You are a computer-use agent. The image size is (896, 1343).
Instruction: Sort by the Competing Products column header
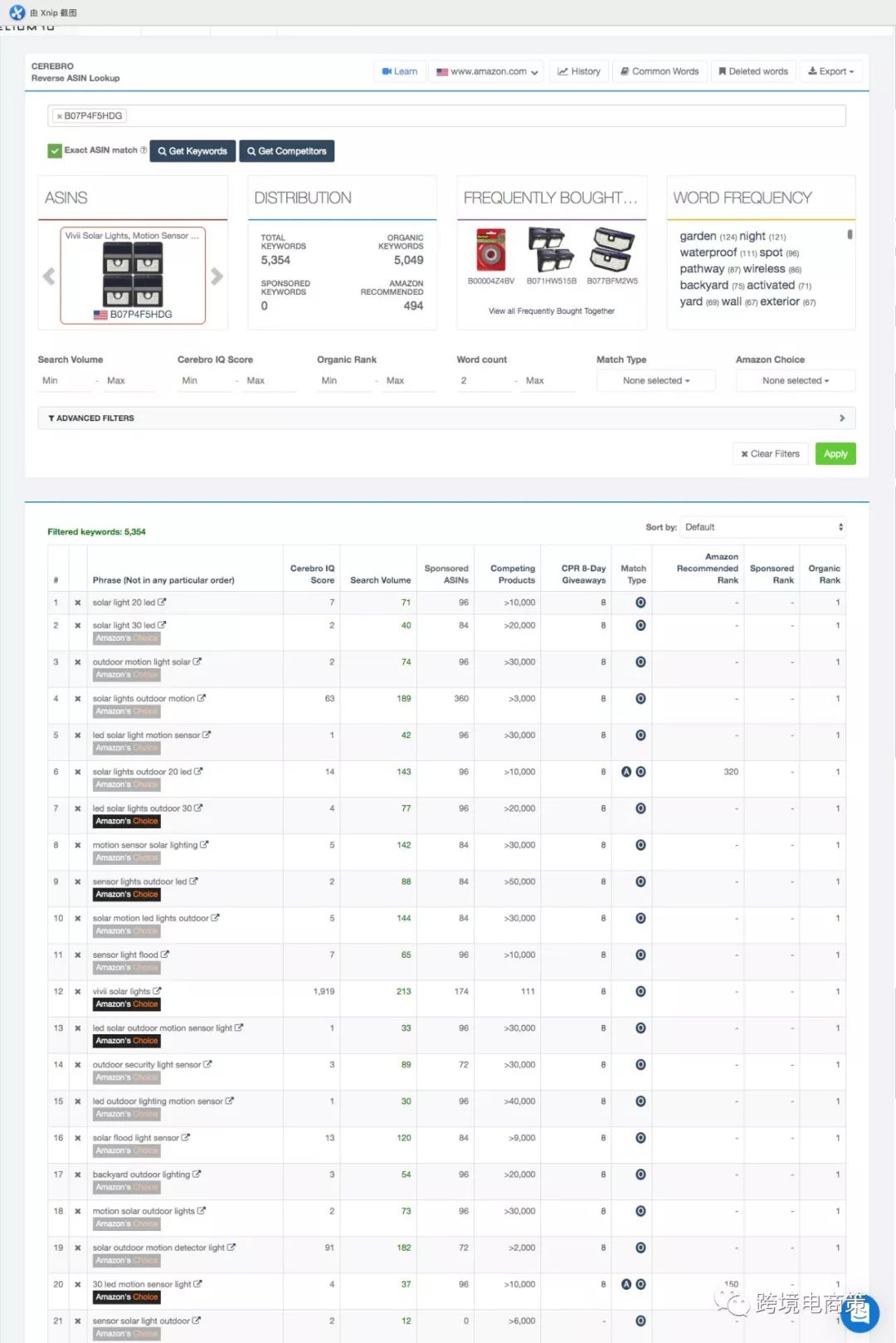pyautogui.click(x=513, y=574)
